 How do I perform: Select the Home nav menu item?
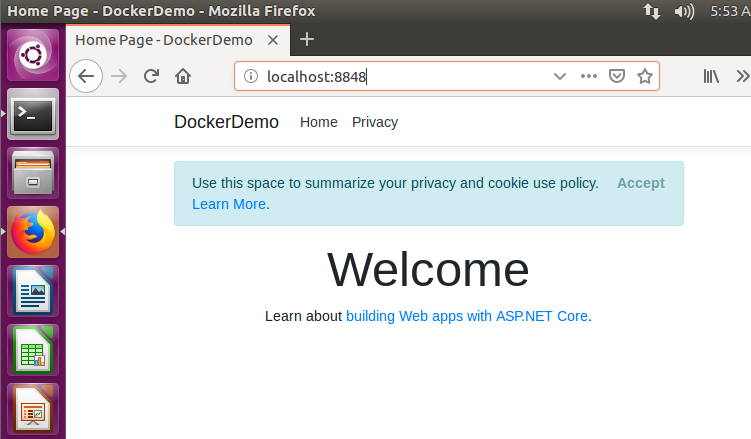319,122
